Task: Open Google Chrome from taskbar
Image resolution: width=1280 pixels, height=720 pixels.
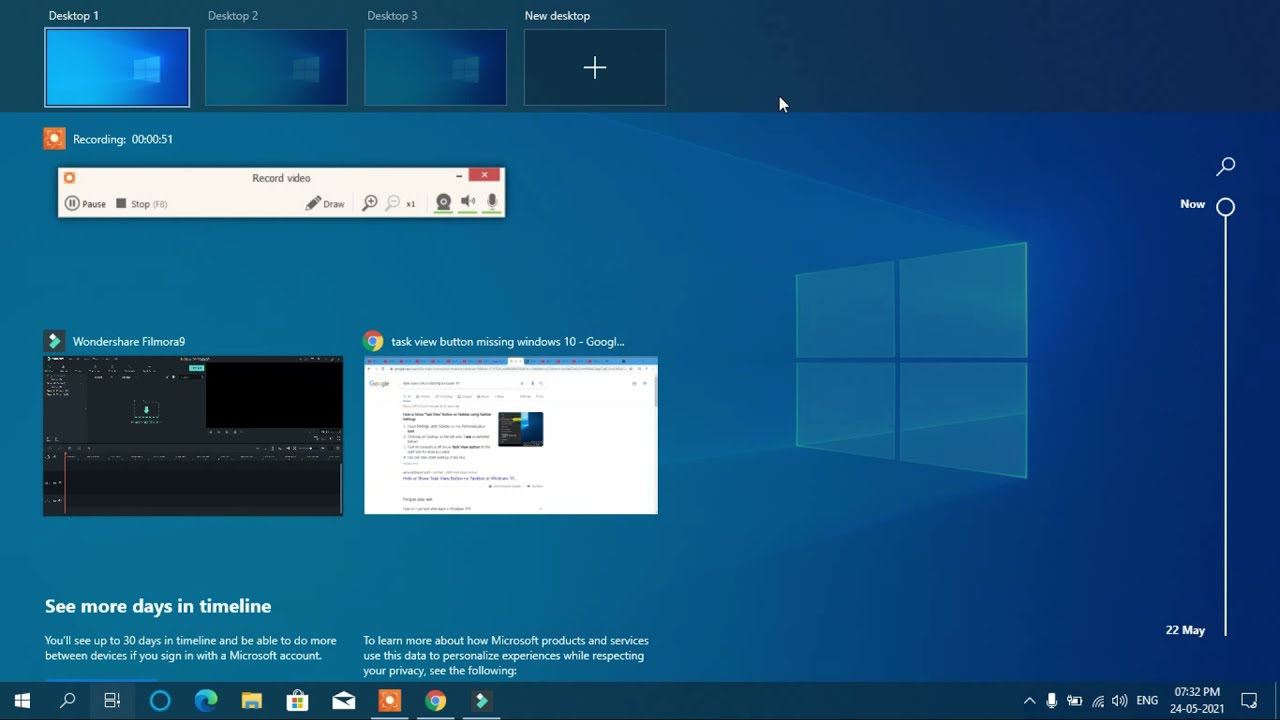Action: click(435, 701)
